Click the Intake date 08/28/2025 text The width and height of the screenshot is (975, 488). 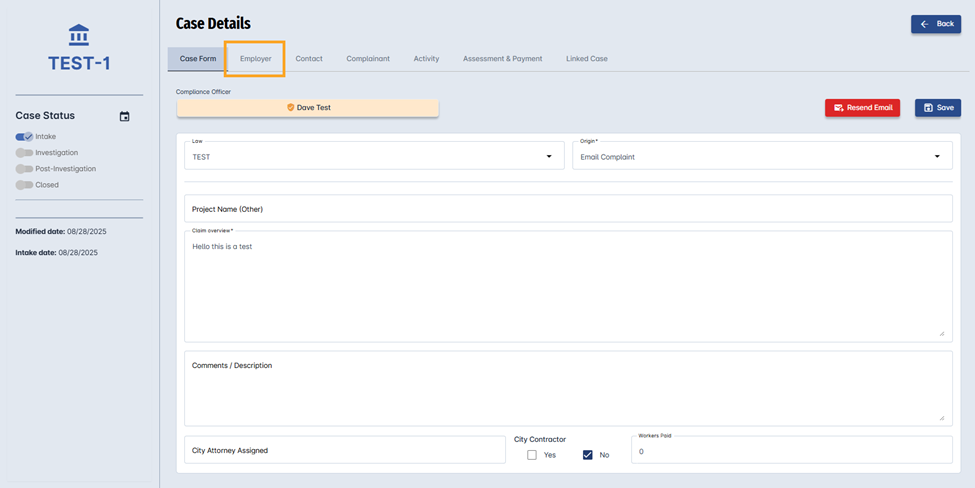pos(57,252)
